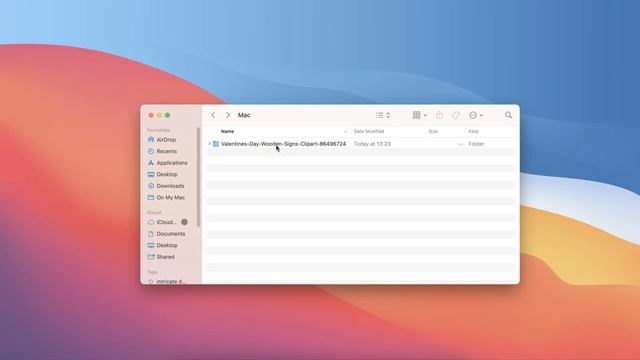Click the sidebar scrollbar
640x360 pixels.
(198, 177)
